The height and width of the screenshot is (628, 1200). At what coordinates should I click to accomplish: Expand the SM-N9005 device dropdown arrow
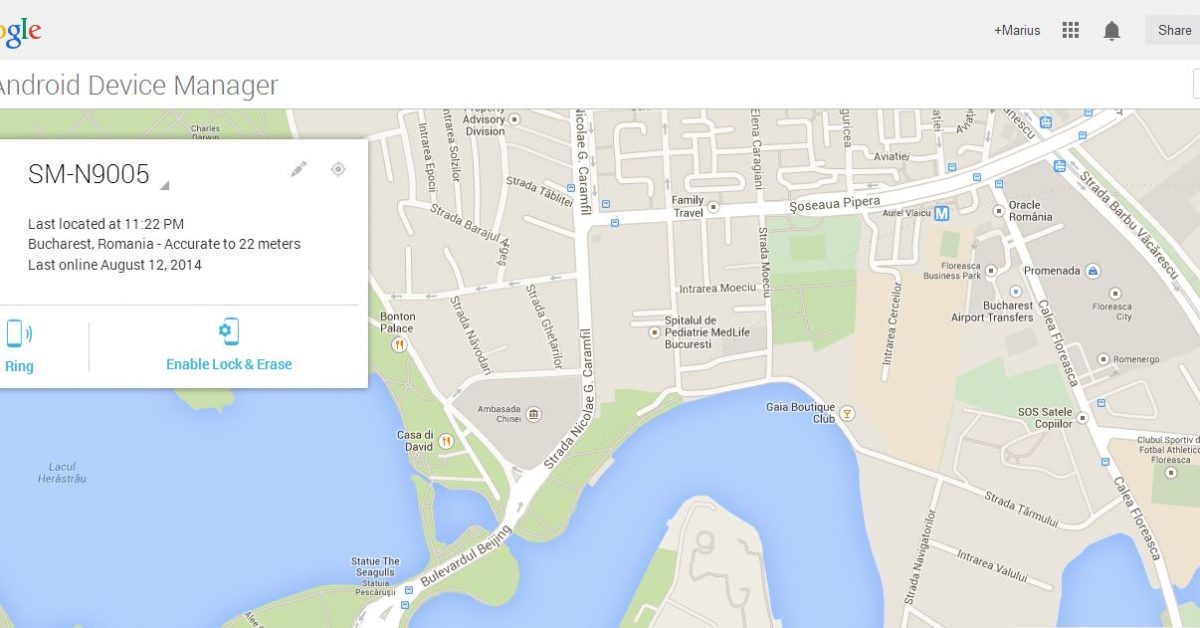[x=165, y=185]
